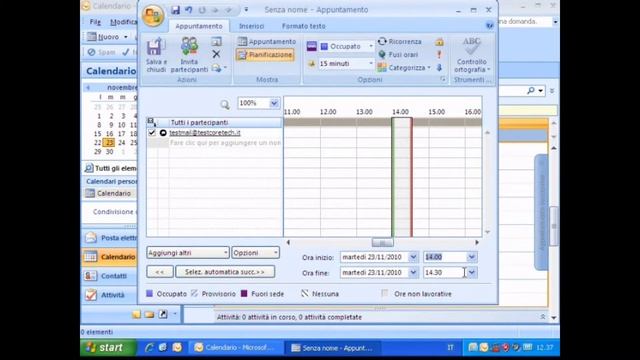Viewport: 640px width, 360px height.
Task: Open Ora inizio time dropdown arrow
Action: click(x=472, y=257)
